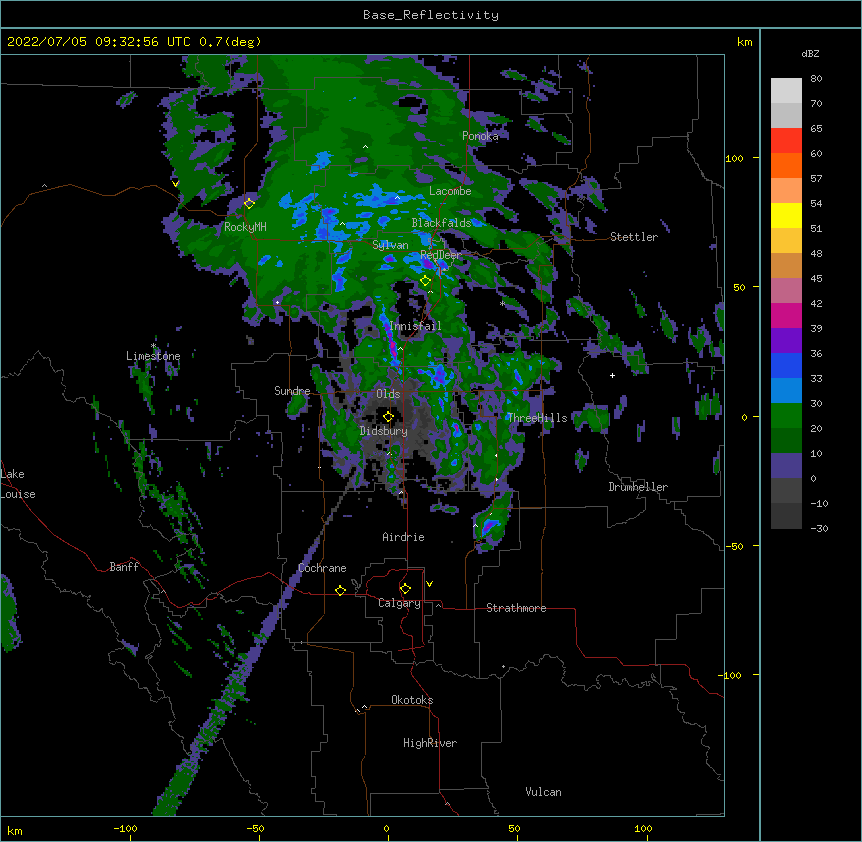Click the 45 value on dBZ scale

click(x=816, y=279)
